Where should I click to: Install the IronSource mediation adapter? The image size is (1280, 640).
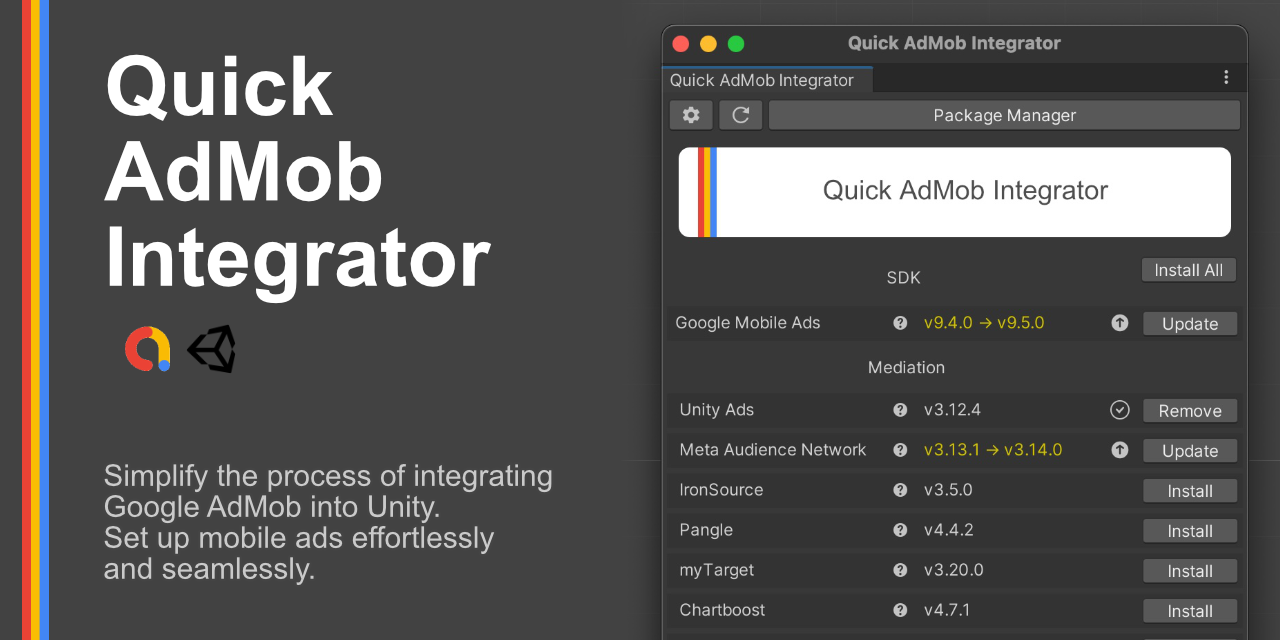[x=1190, y=491]
